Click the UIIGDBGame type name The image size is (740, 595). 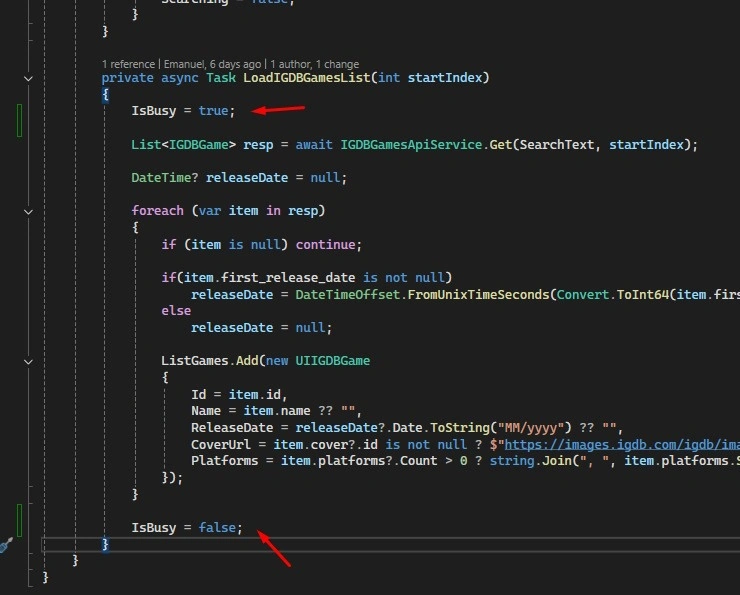333,360
